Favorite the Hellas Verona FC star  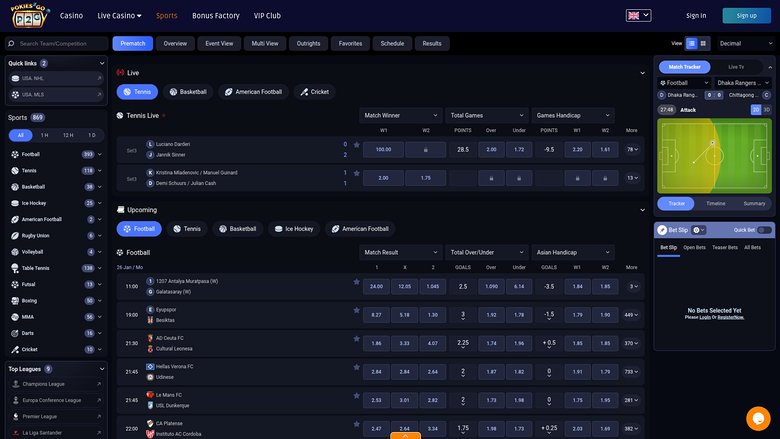click(x=357, y=367)
